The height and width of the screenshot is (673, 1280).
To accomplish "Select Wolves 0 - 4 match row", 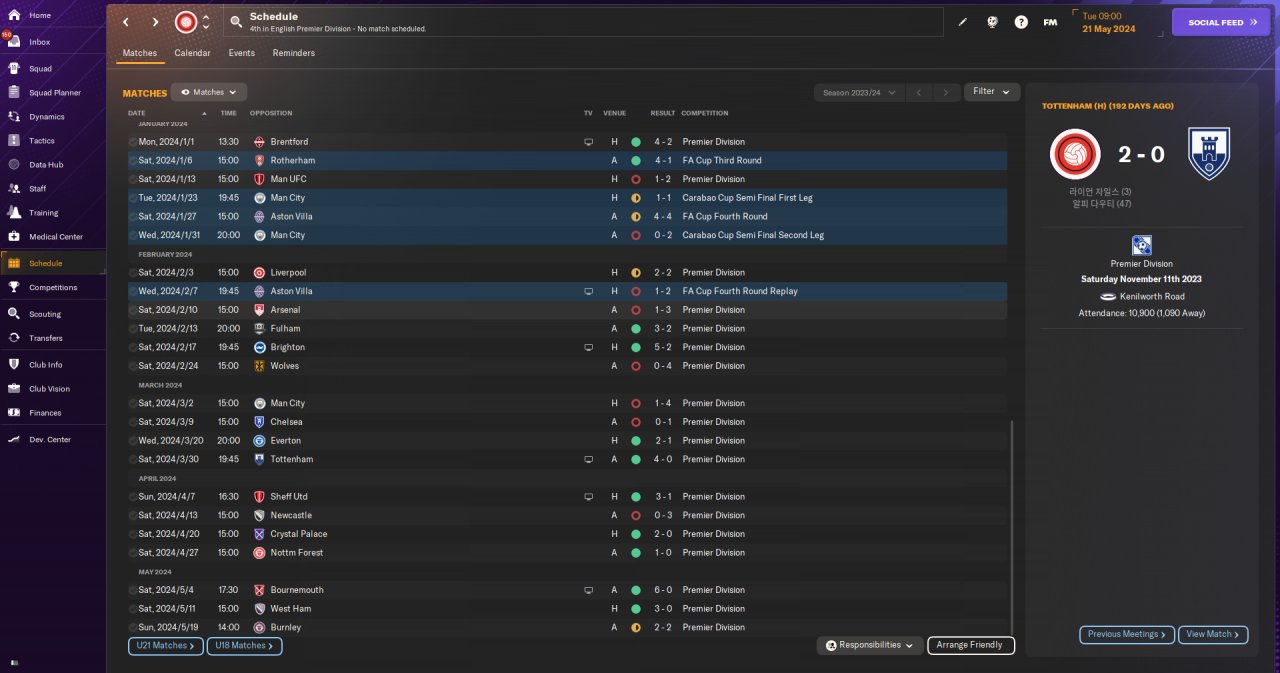I will tap(567, 366).
